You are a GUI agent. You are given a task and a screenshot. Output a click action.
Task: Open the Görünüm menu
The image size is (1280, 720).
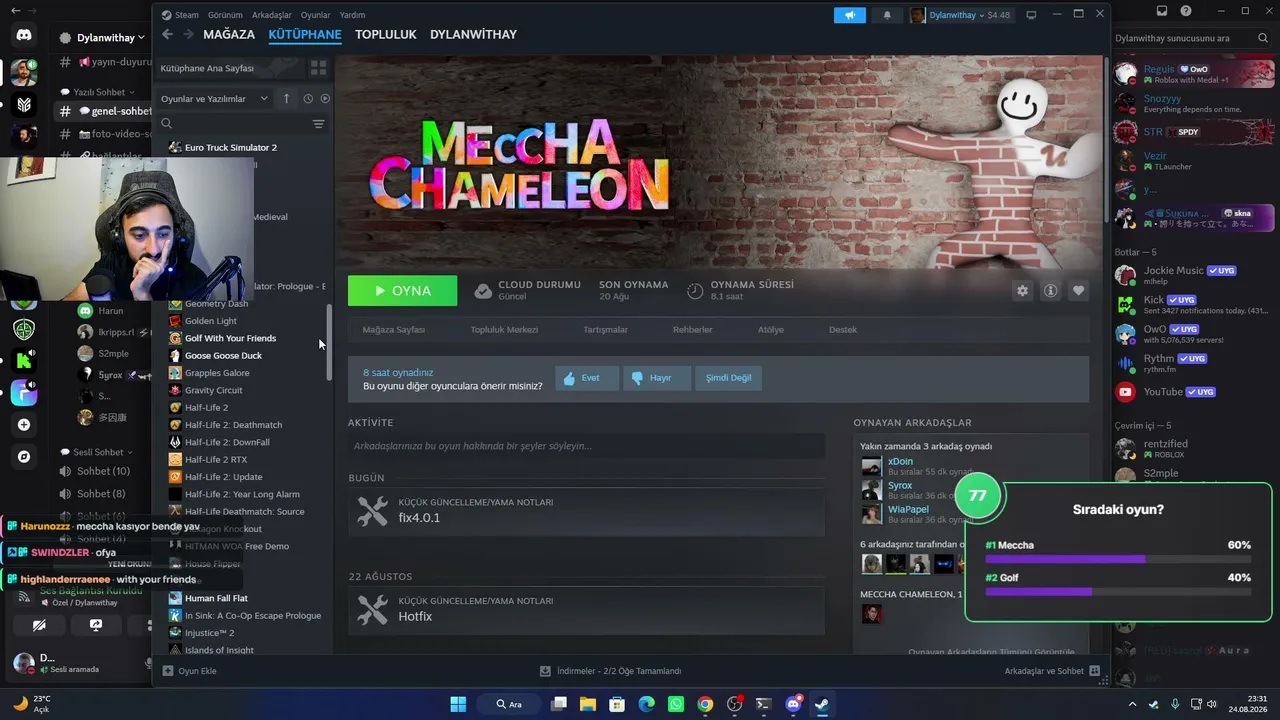(x=225, y=15)
